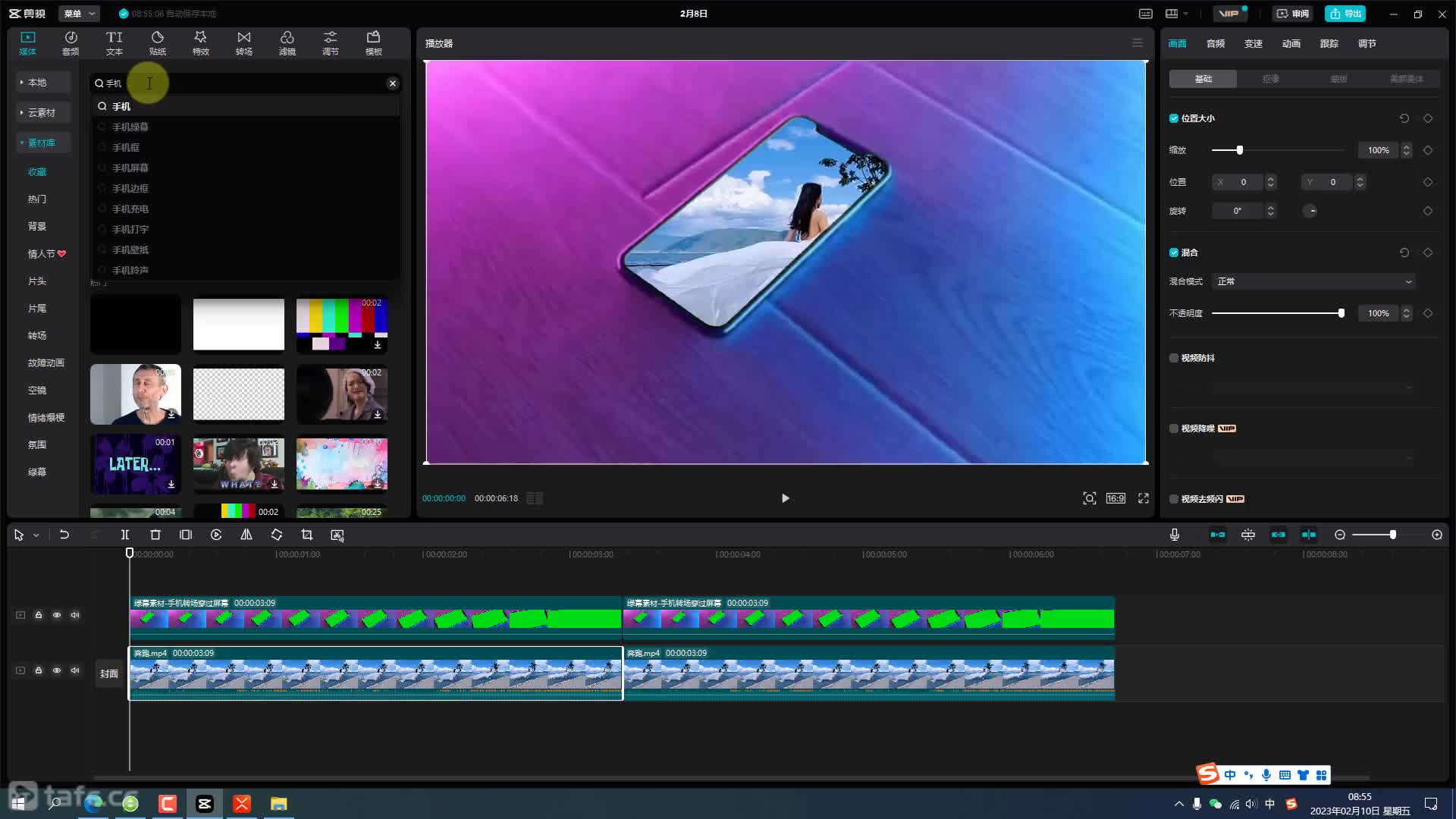This screenshot has width=1456, height=819.
Task: Open the layout dropdown in the title bar
Action: (1177, 14)
